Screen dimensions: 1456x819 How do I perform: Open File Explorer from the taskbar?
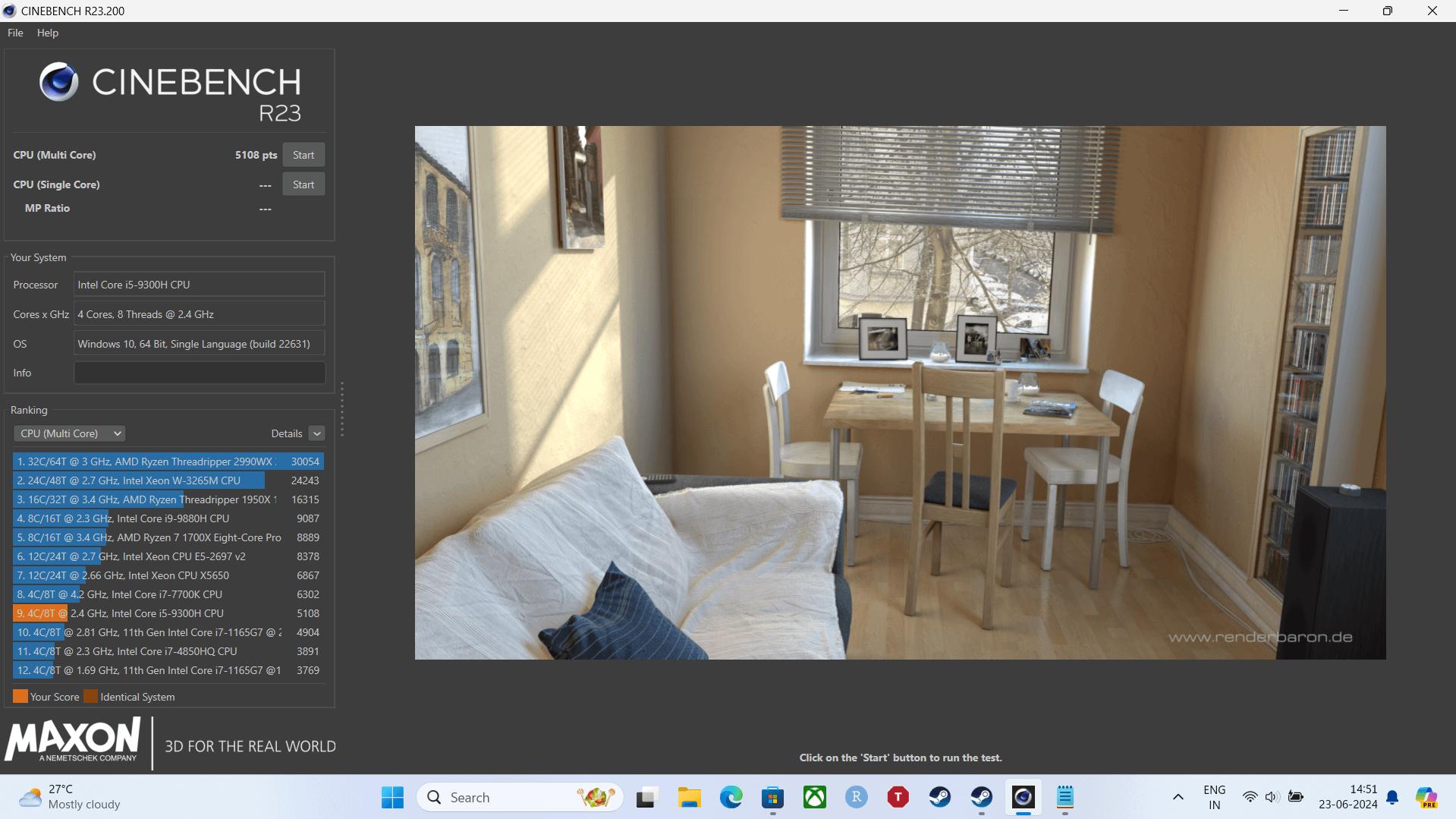point(689,797)
